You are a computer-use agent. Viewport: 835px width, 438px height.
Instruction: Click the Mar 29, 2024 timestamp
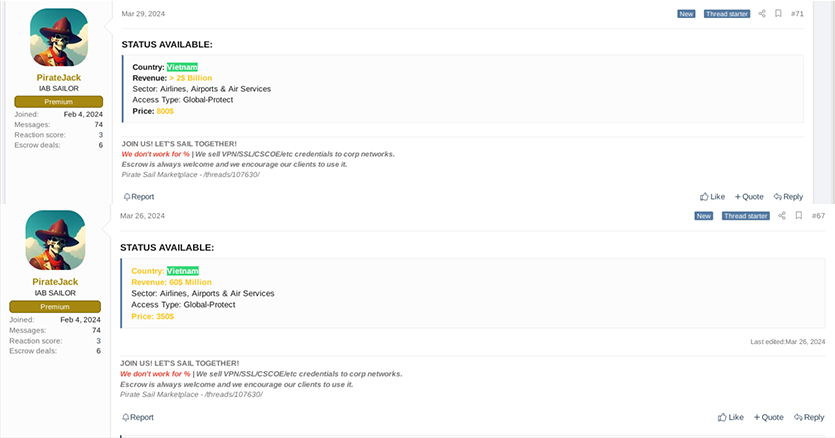(x=143, y=14)
